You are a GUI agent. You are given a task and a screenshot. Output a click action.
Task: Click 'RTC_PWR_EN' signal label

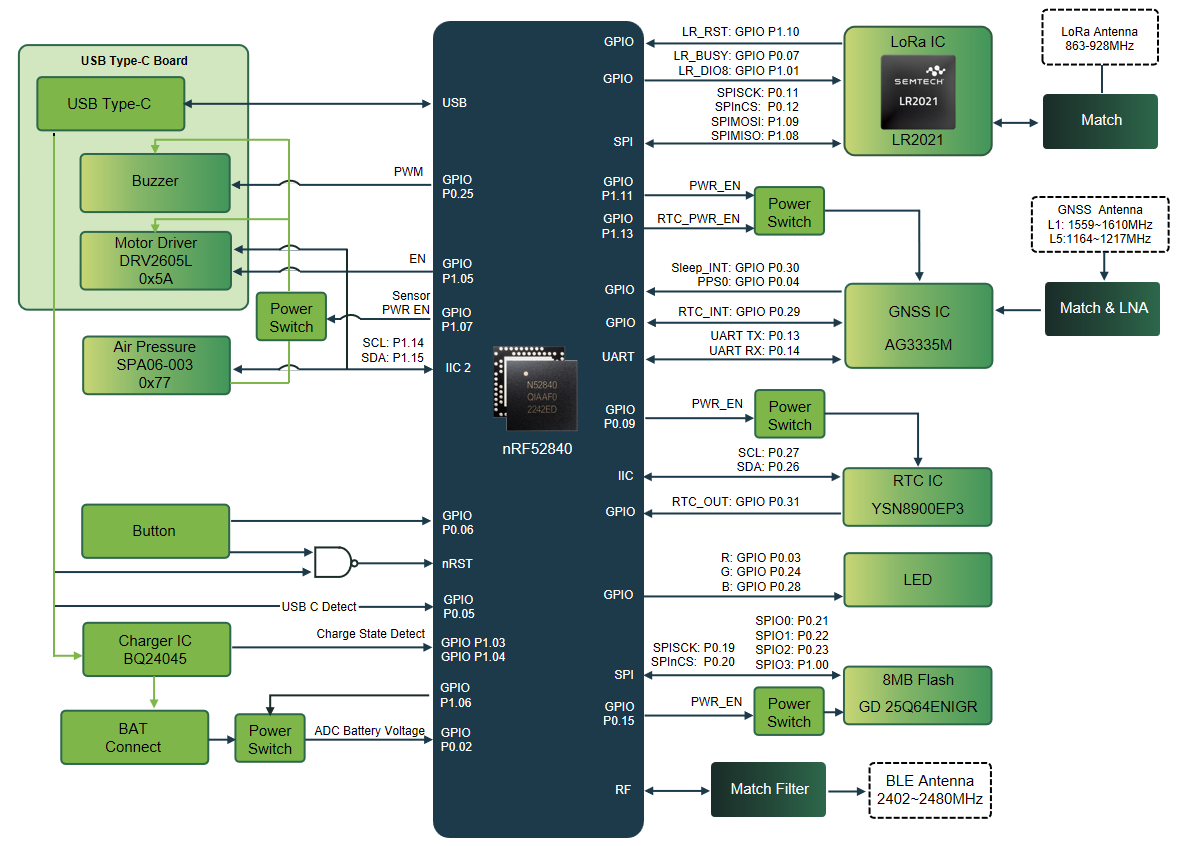pos(698,219)
